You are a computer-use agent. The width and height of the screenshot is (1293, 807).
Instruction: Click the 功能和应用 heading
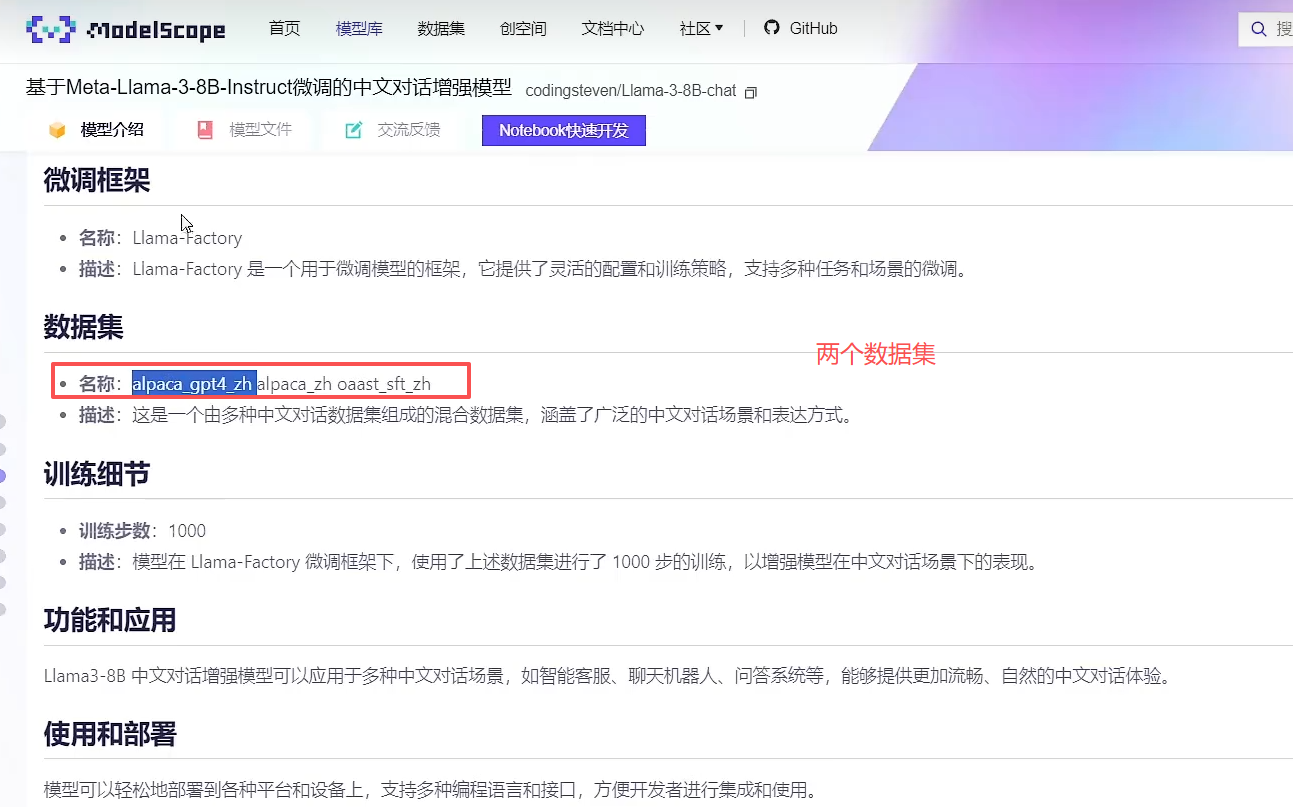[x=110, y=620]
